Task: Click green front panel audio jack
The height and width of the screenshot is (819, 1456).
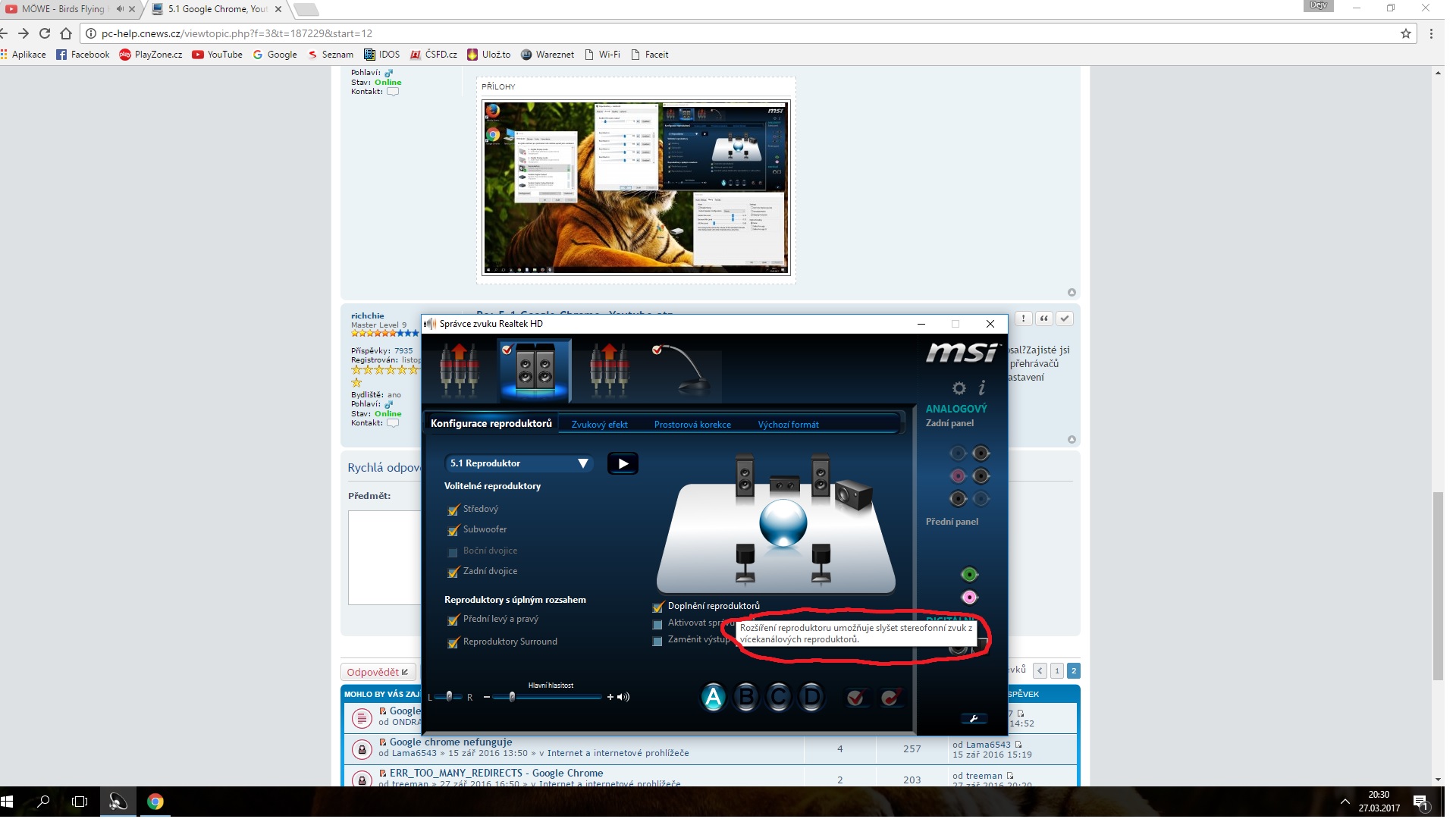Action: 969,575
